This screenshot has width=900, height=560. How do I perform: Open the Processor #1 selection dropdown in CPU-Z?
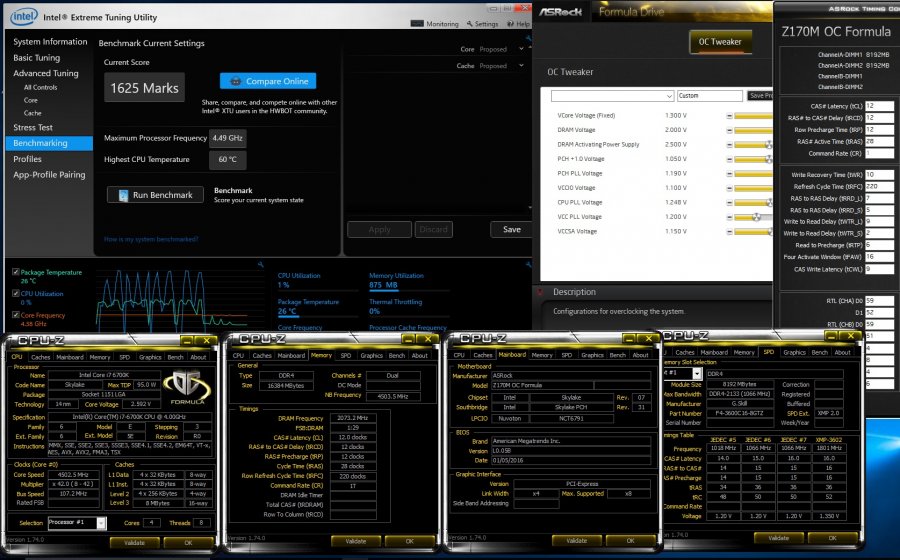coord(101,523)
